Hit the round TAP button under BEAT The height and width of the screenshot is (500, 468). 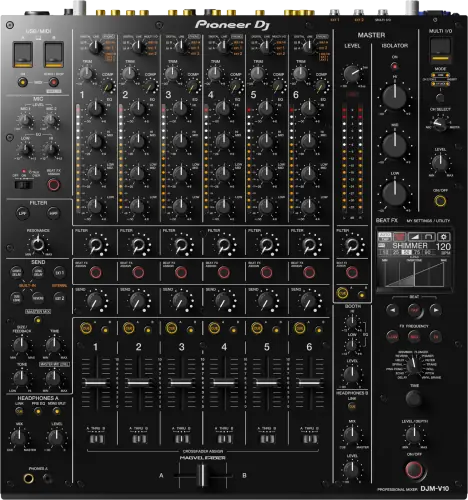tap(414, 310)
